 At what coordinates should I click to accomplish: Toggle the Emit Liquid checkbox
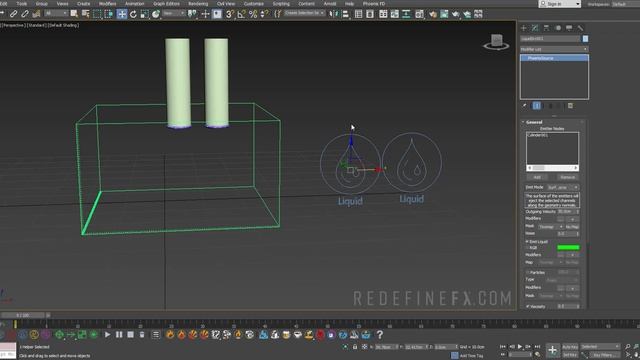(527, 242)
